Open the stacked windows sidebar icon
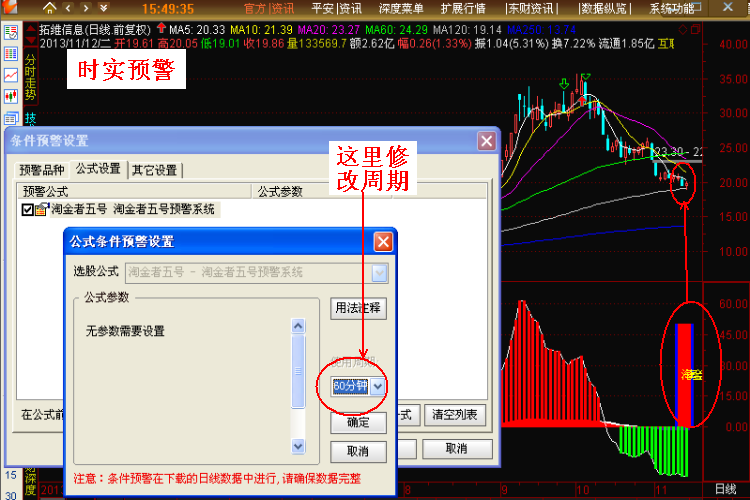The image size is (750, 500). click(11, 118)
